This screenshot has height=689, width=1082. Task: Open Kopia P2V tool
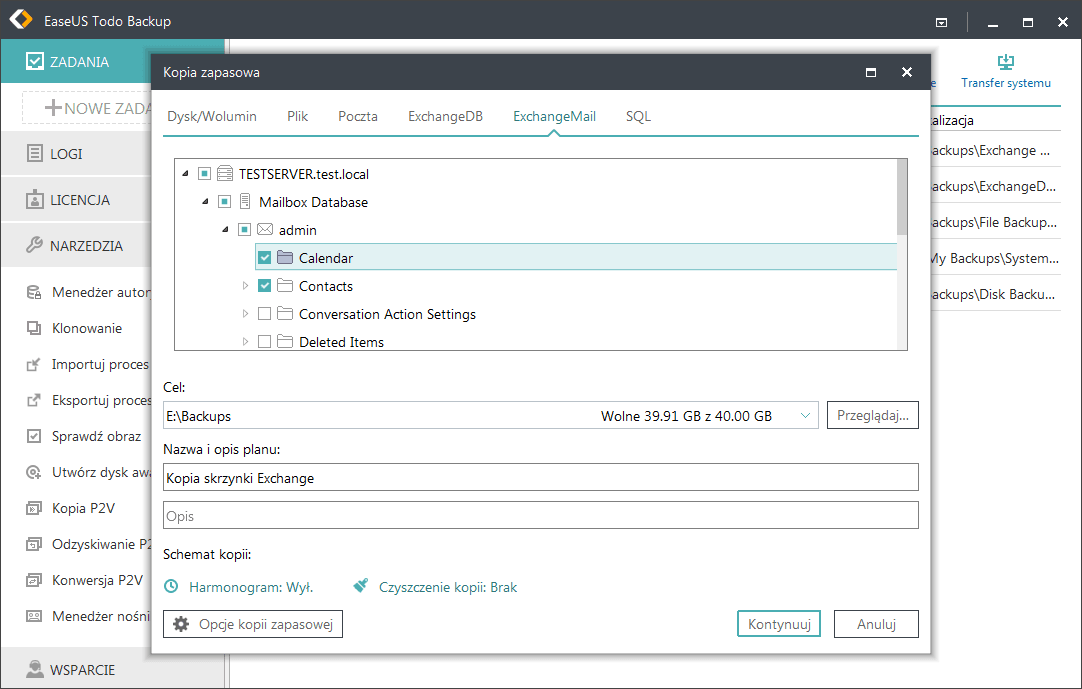coord(83,508)
